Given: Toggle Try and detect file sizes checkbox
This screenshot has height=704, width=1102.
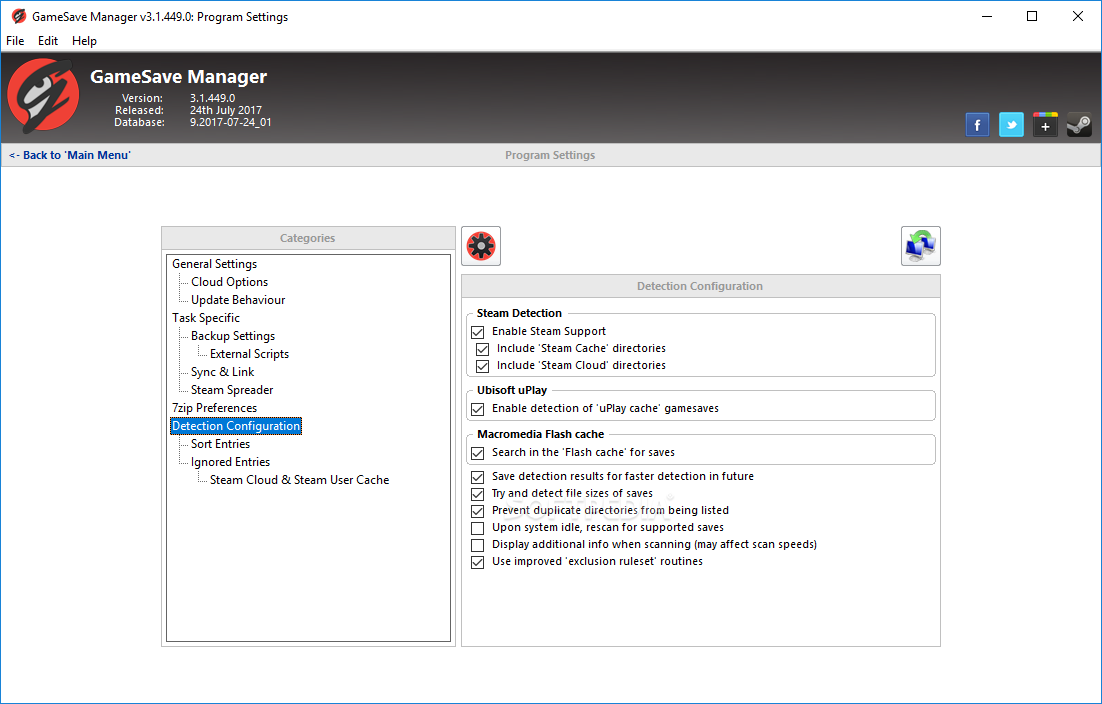Looking at the screenshot, I should (x=478, y=494).
